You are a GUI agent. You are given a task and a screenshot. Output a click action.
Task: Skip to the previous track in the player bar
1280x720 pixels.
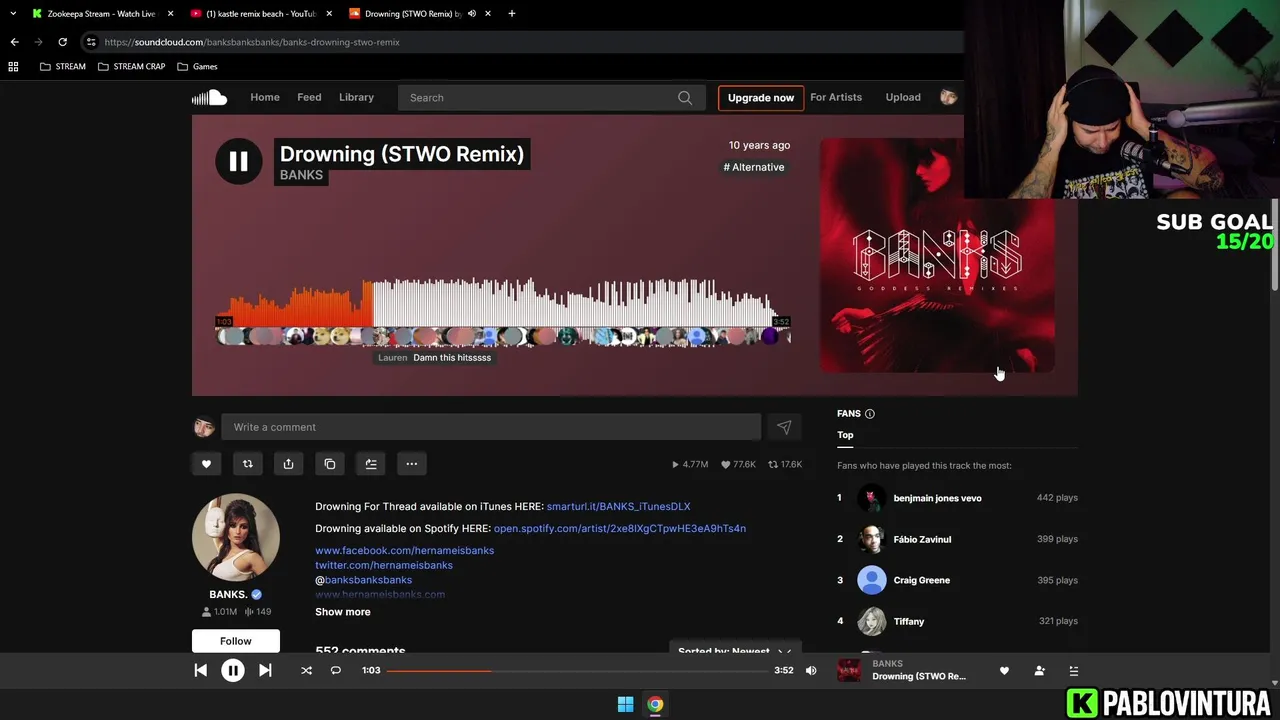pos(200,670)
